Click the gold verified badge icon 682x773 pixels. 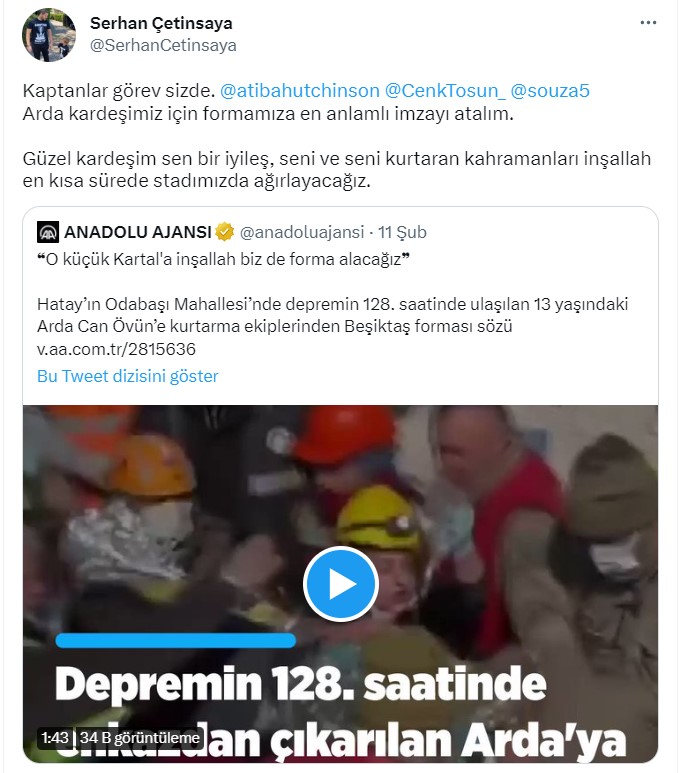(x=225, y=232)
